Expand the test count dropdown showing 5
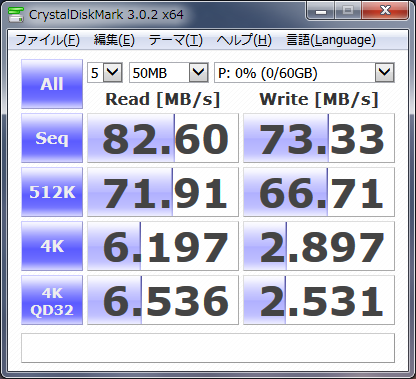 [112, 72]
